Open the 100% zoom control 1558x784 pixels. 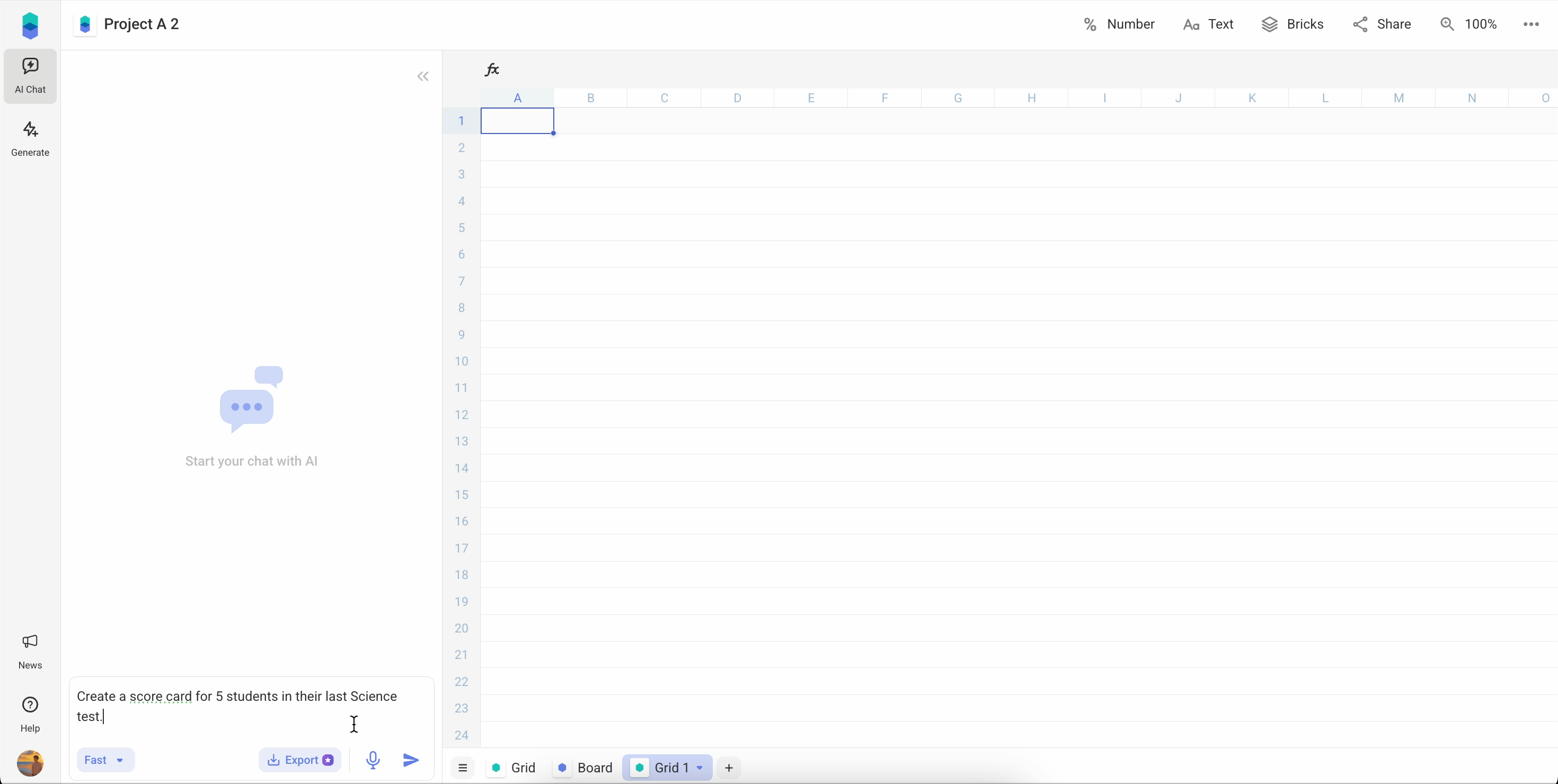(1468, 24)
